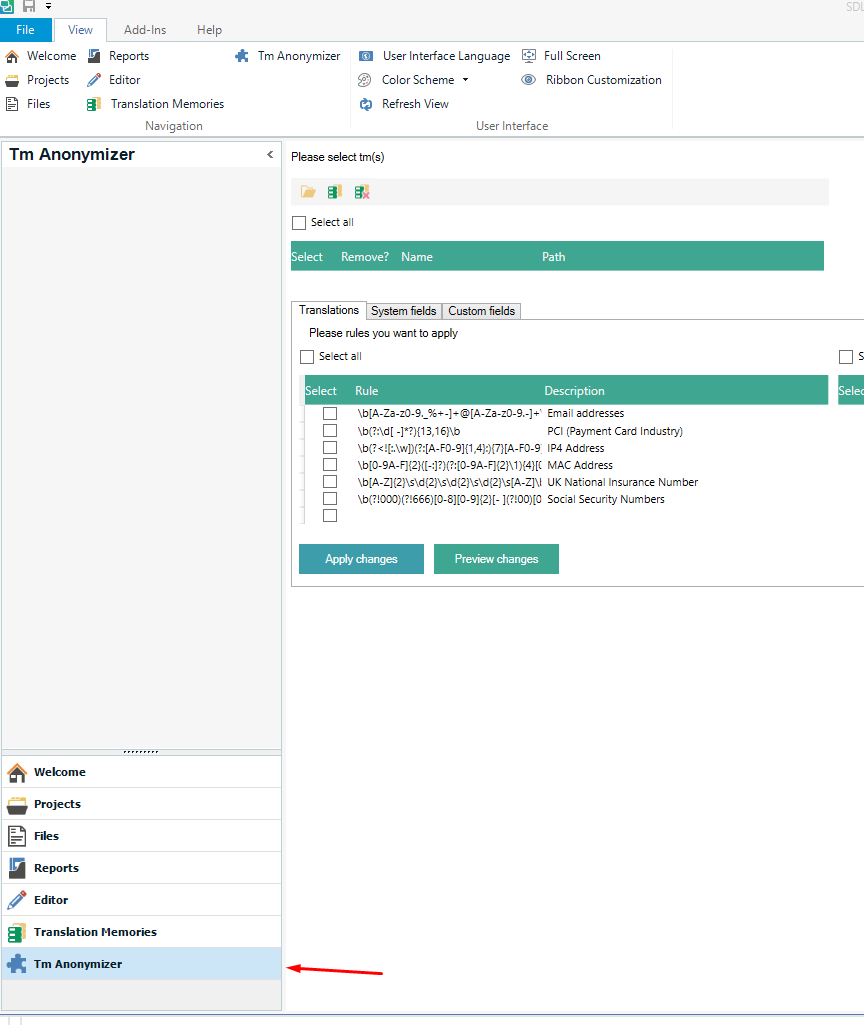Click the 'IP4 Address' description cell

pyautogui.click(x=576, y=448)
